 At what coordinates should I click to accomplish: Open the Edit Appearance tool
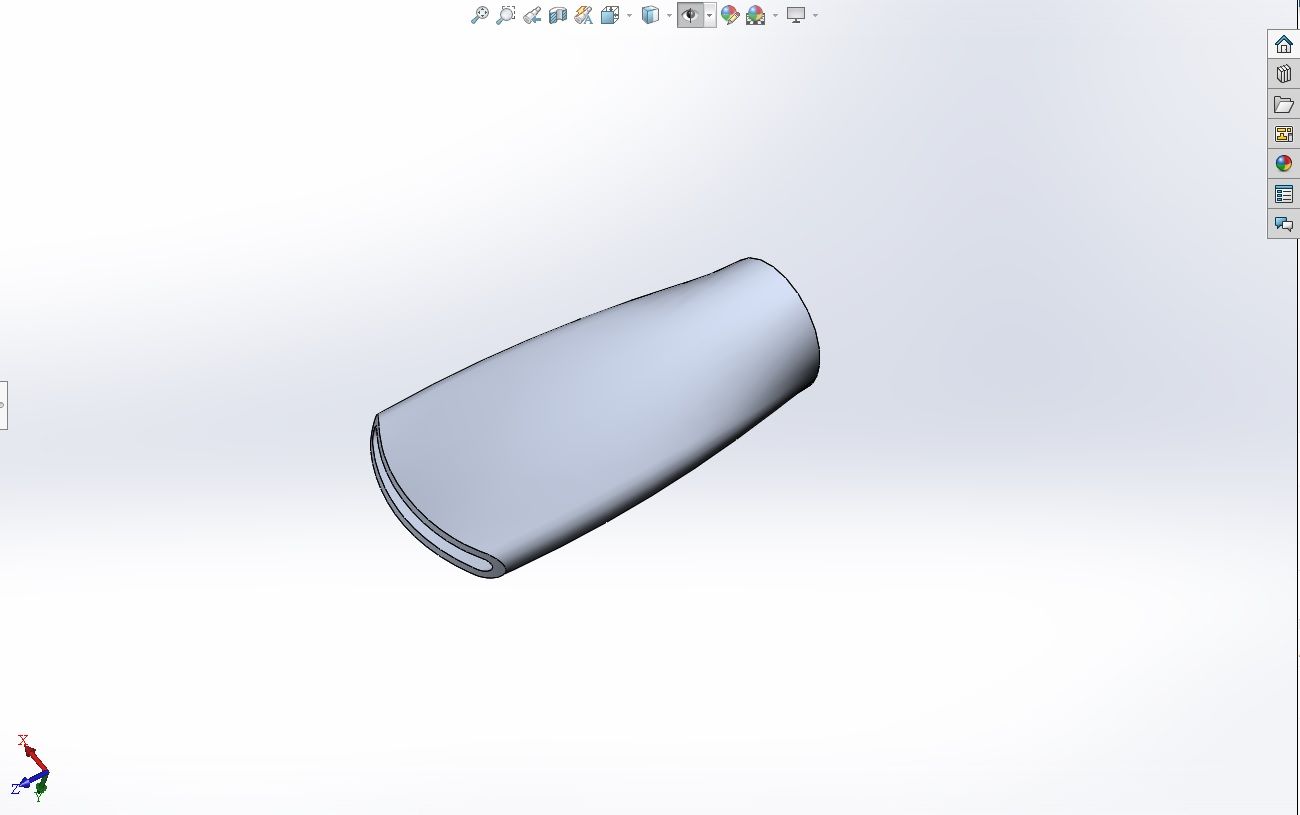tap(730, 15)
